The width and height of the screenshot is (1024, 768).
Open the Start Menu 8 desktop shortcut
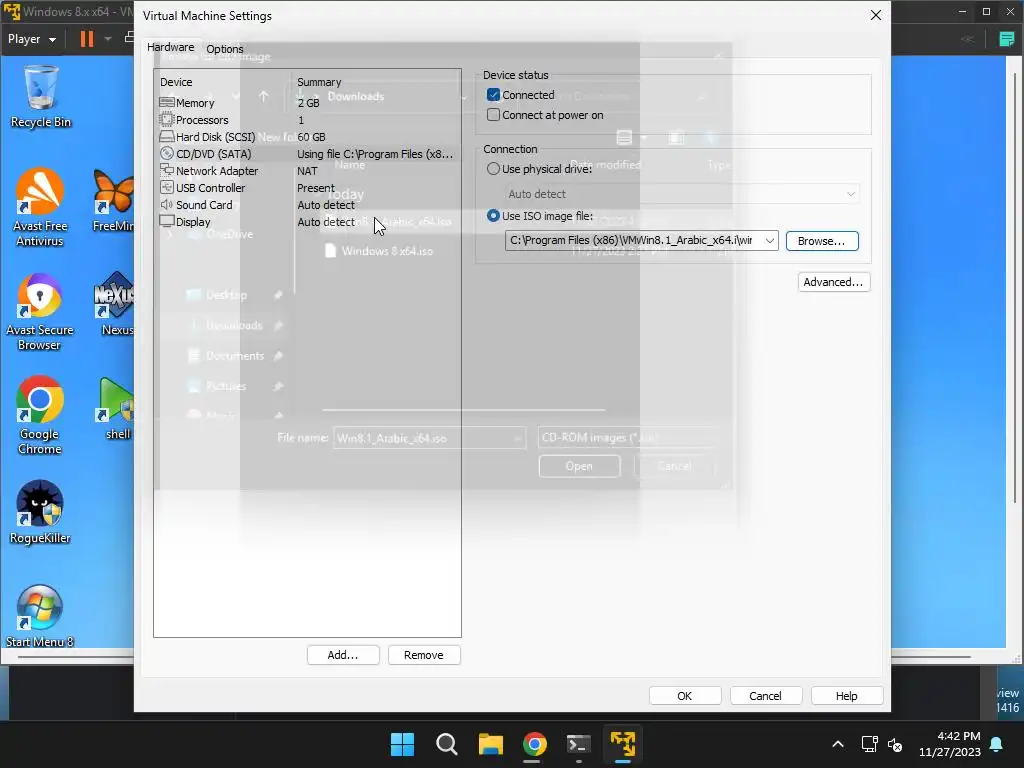[40, 616]
